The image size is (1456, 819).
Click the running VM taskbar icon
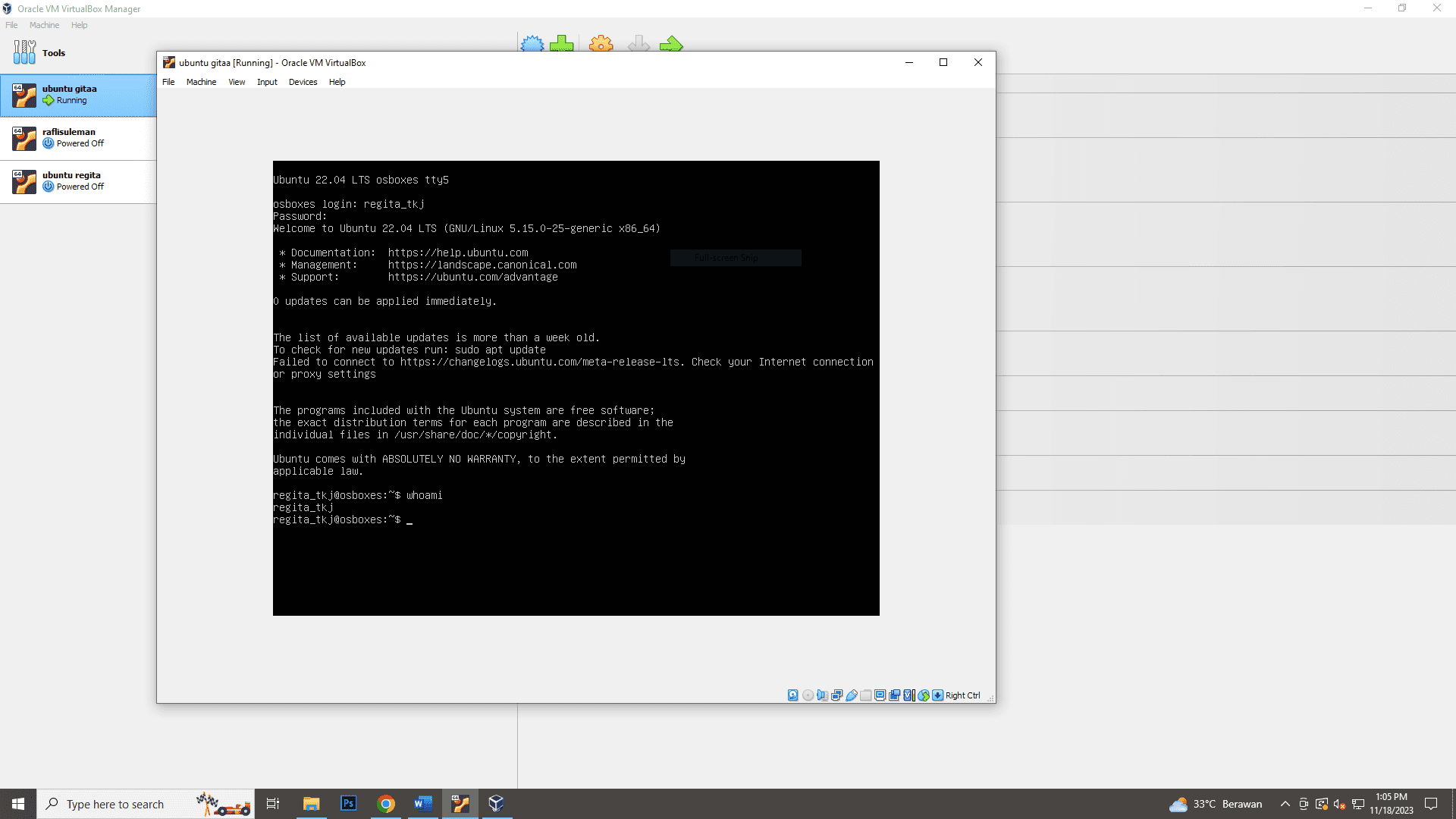(x=460, y=804)
